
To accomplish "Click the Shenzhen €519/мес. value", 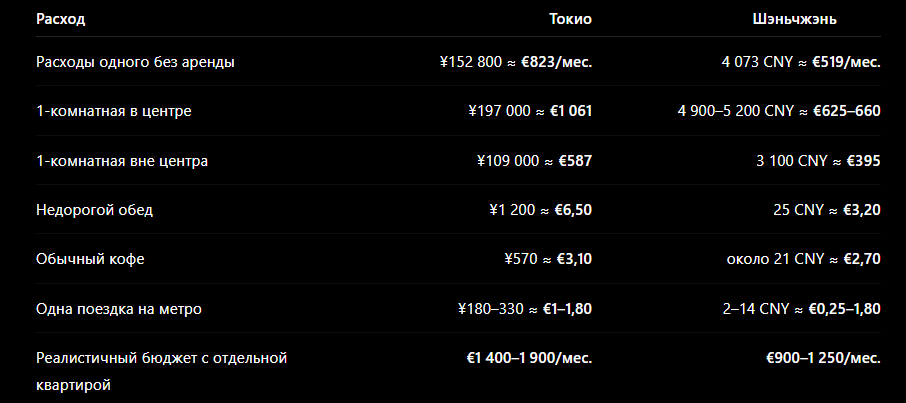I will pos(846,62).
